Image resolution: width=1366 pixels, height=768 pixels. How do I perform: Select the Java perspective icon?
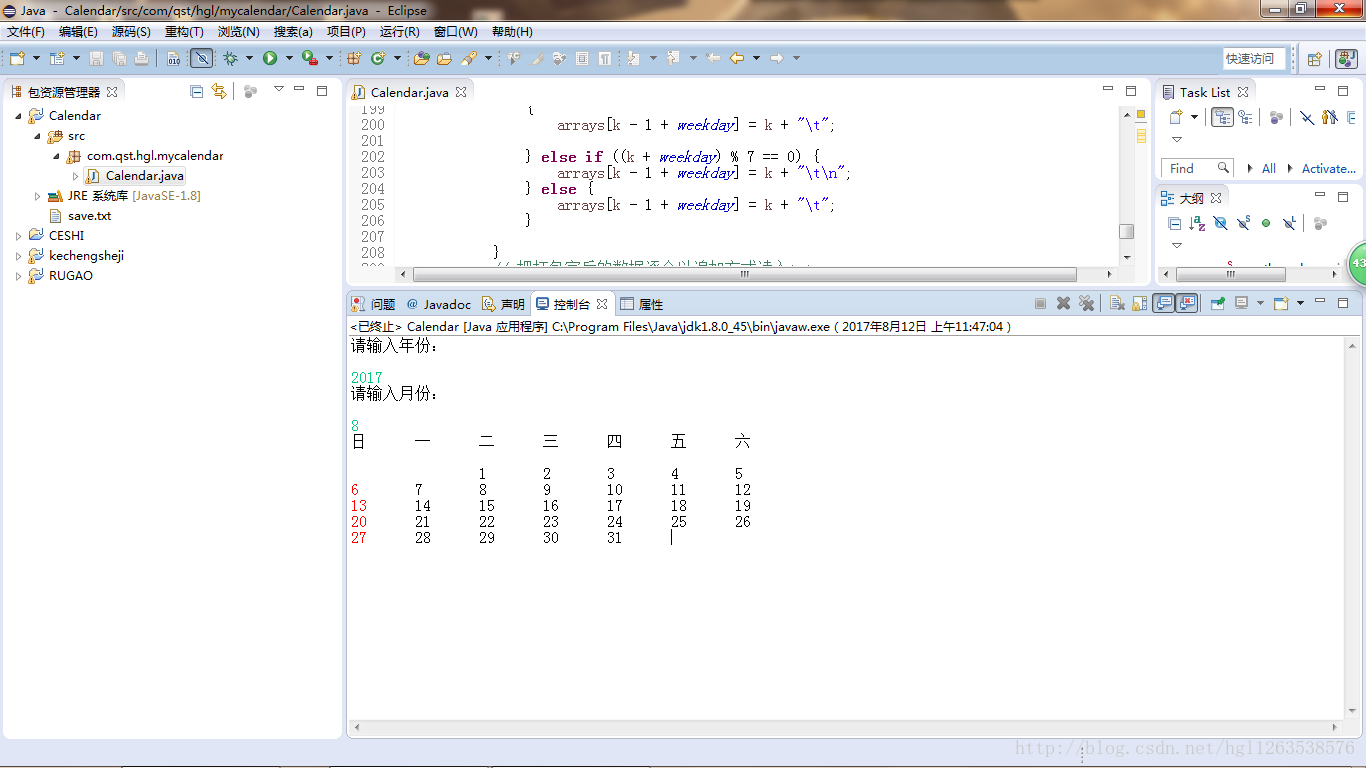[x=1346, y=59]
